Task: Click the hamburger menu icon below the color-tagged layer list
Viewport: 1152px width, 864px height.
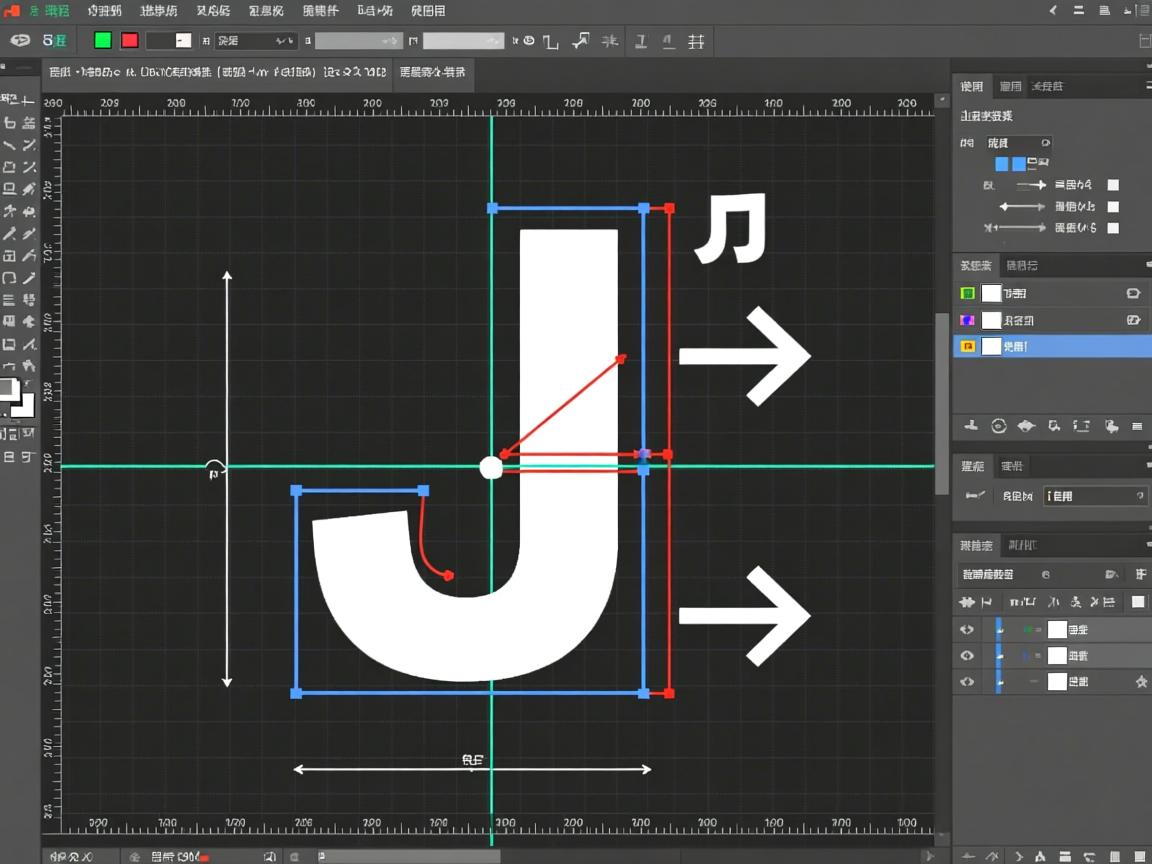Action: pyautogui.click(x=1137, y=426)
